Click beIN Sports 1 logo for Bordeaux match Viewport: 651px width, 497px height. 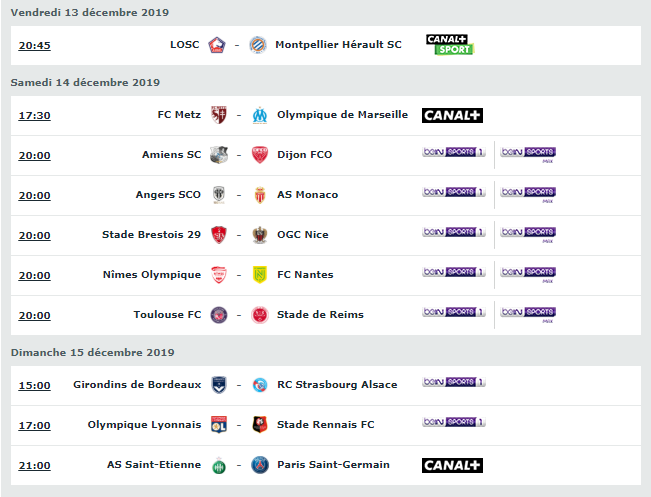(x=454, y=382)
